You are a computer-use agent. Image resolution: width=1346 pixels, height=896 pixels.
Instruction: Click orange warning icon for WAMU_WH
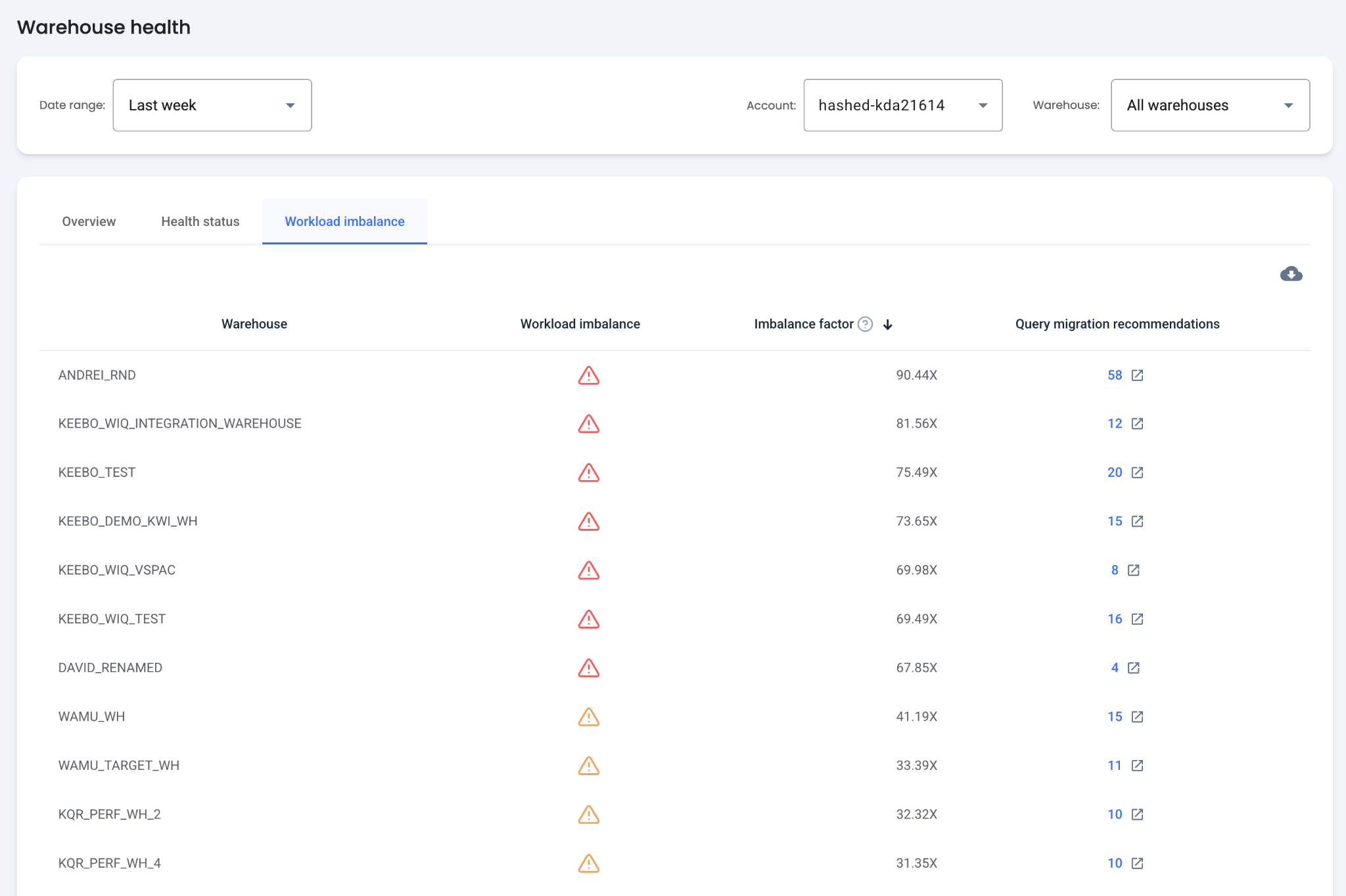[x=588, y=717]
